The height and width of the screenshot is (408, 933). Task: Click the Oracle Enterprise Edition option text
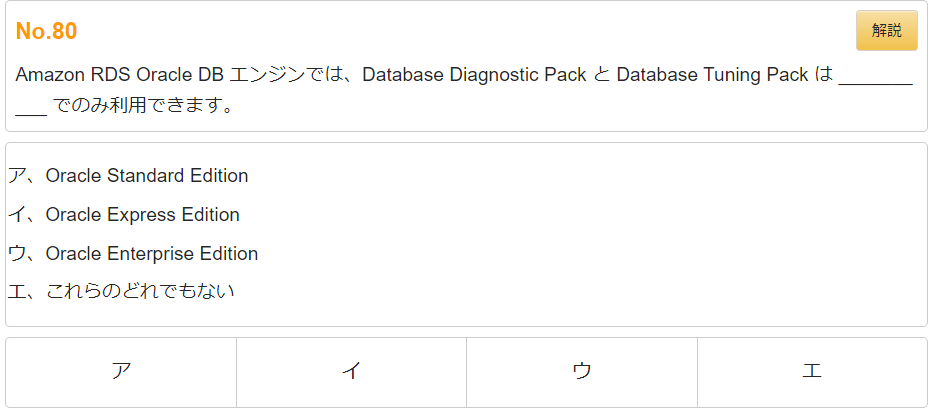(x=152, y=253)
